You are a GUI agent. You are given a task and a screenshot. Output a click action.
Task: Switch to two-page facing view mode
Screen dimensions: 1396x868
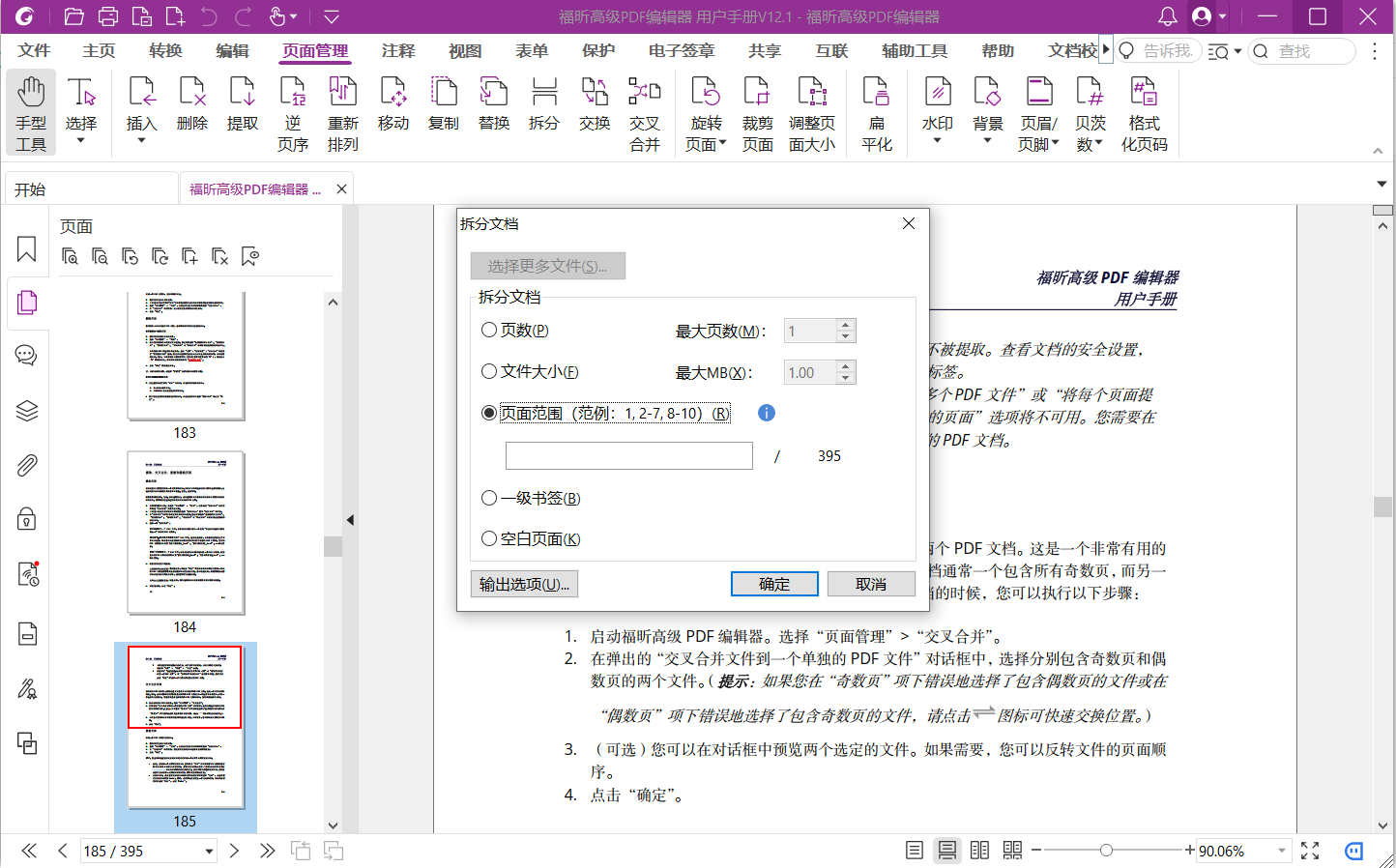[x=979, y=851]
